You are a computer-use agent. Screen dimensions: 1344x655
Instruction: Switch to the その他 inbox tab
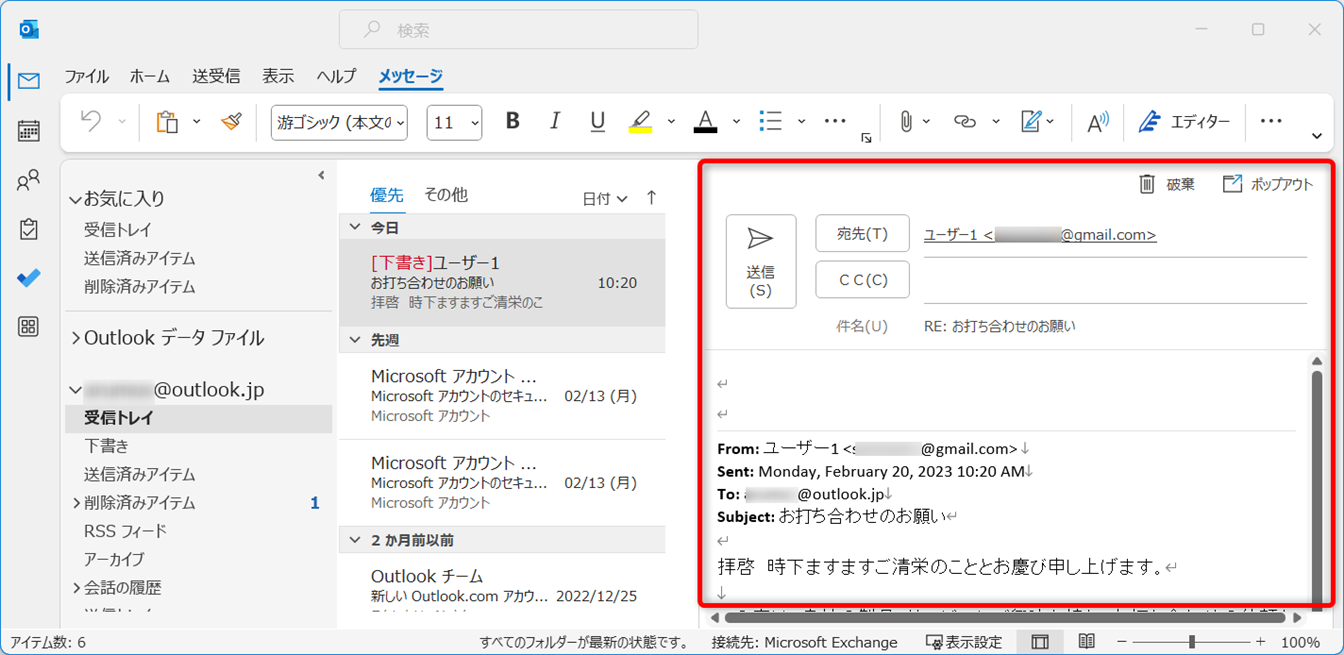point(445,195)
